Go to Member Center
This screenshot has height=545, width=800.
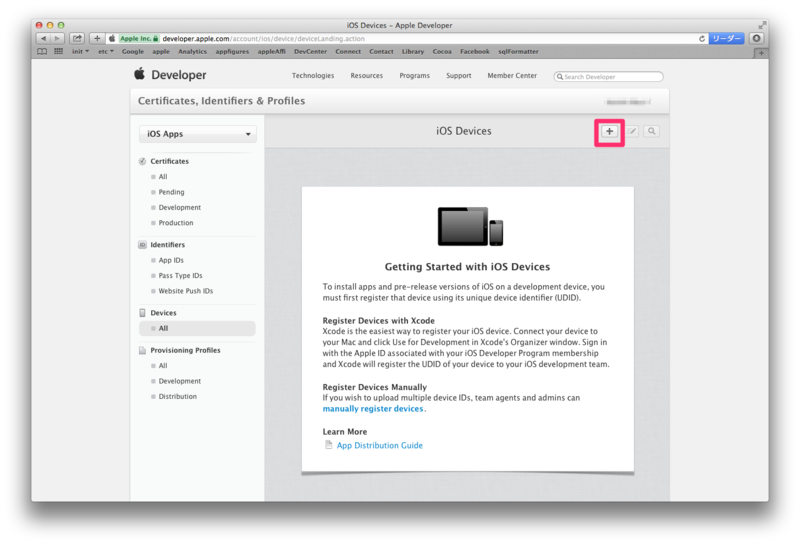pyautogui.click(x=512, y=76)
